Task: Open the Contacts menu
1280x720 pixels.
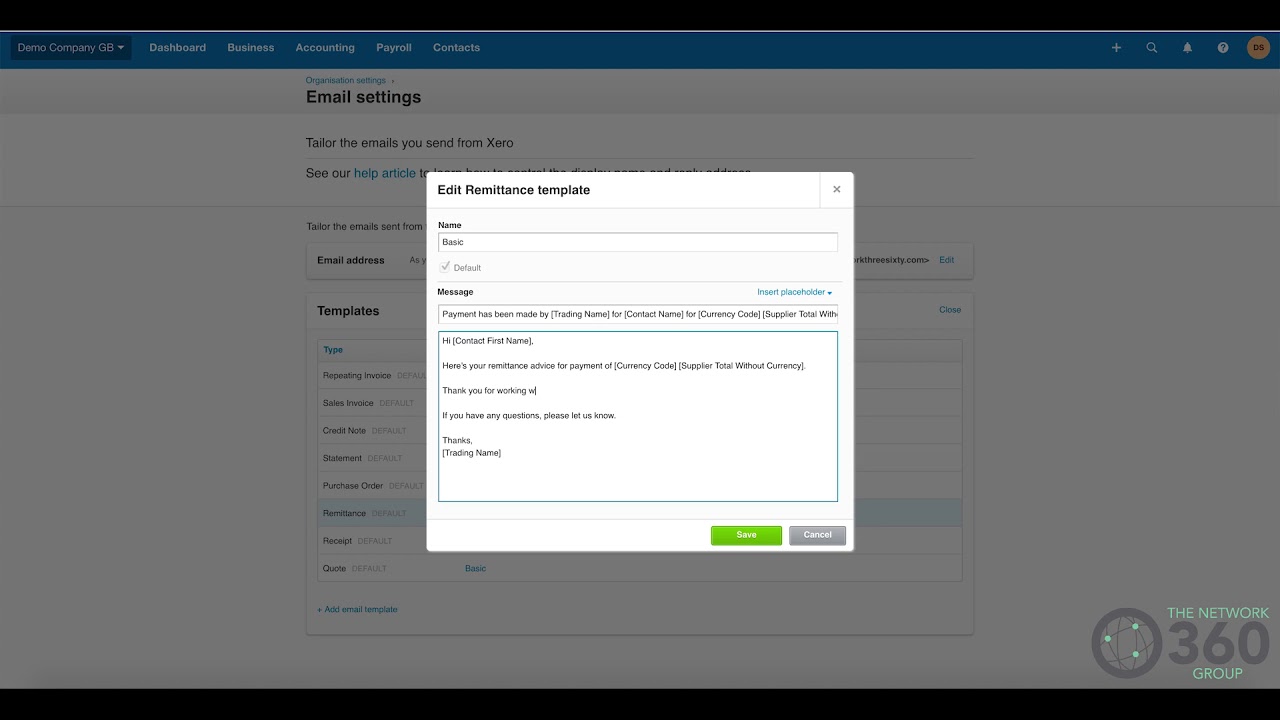Action: click(456, 47)
